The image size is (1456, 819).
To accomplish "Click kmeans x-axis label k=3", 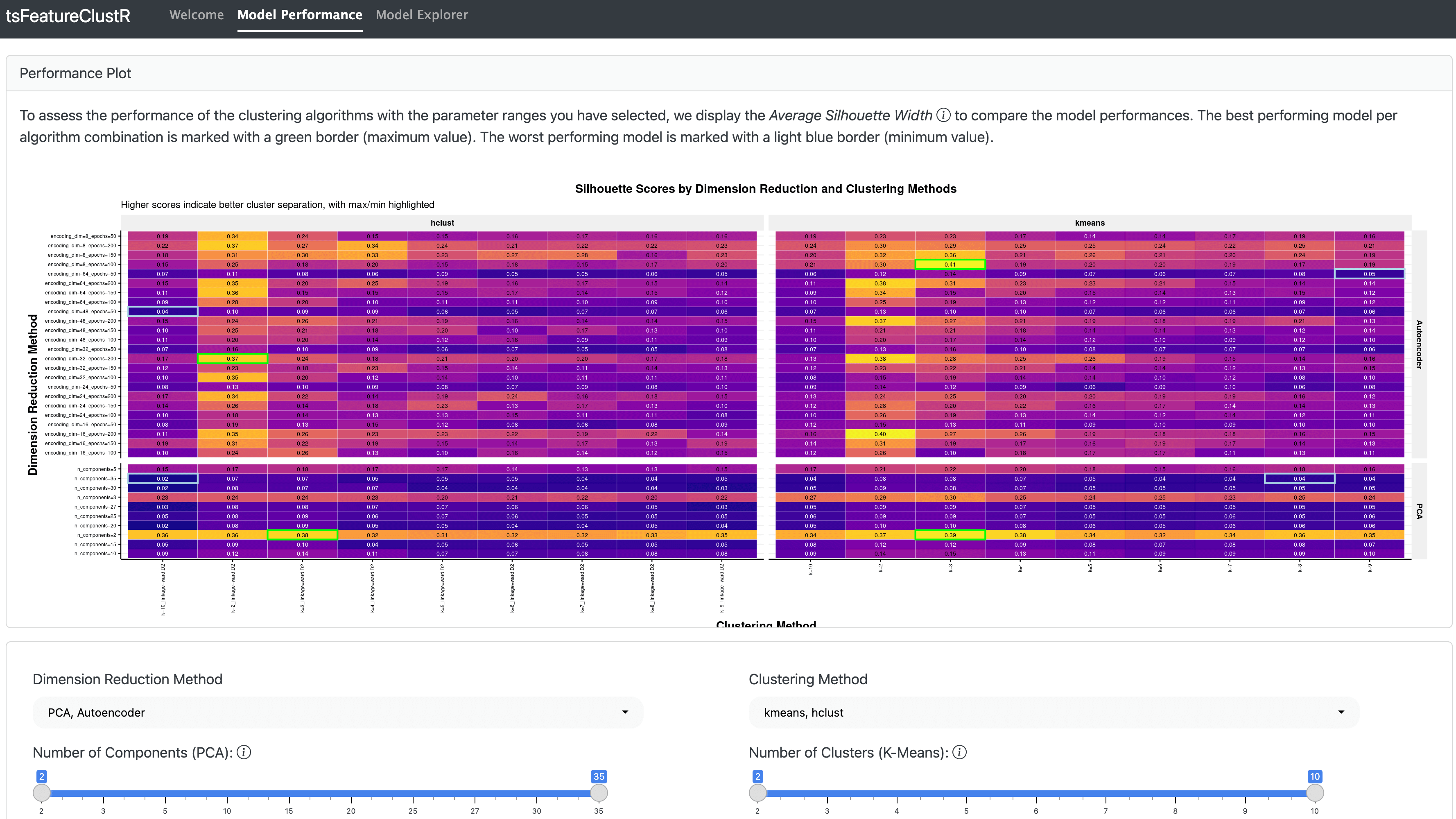I will point(950,568).
